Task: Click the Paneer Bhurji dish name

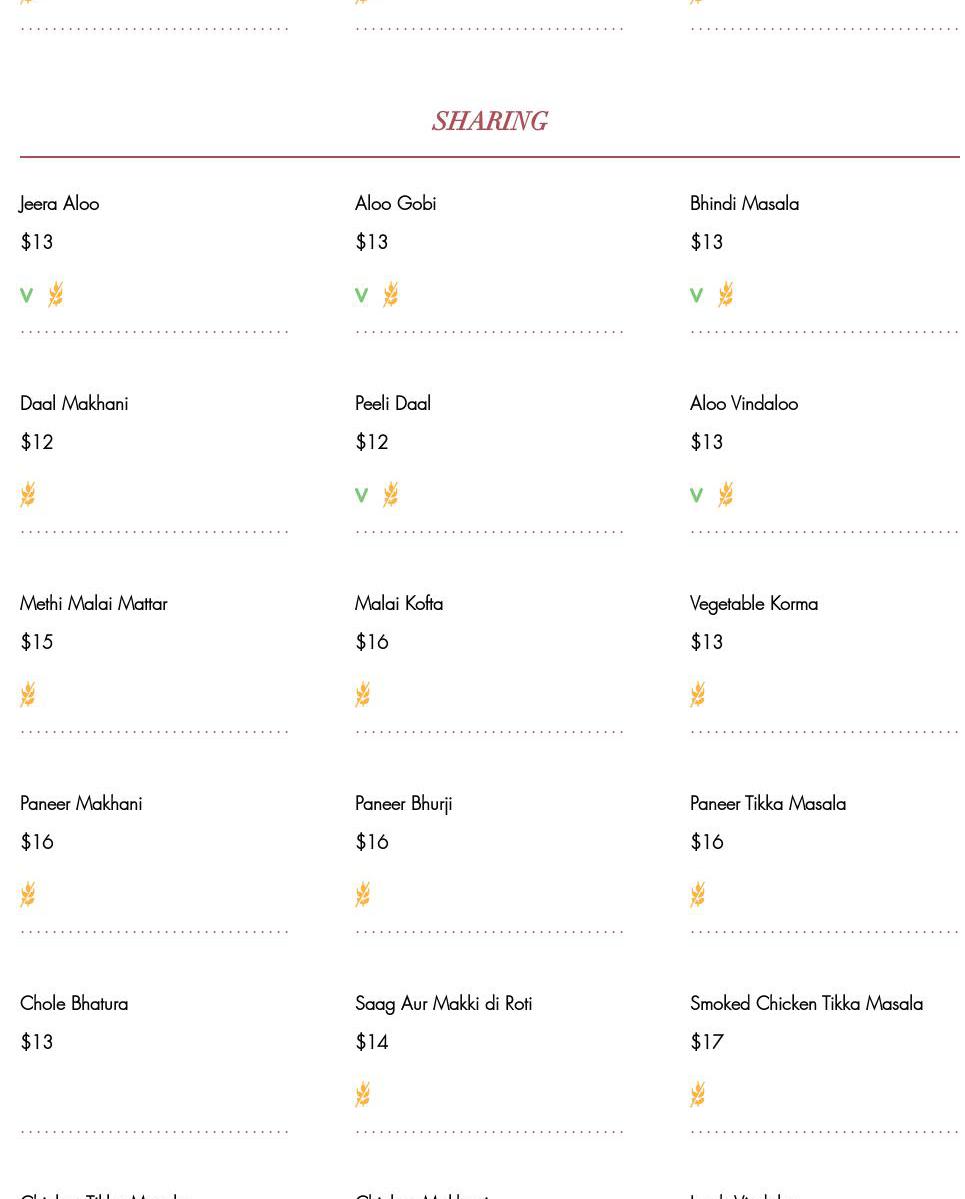Action: 403,804
